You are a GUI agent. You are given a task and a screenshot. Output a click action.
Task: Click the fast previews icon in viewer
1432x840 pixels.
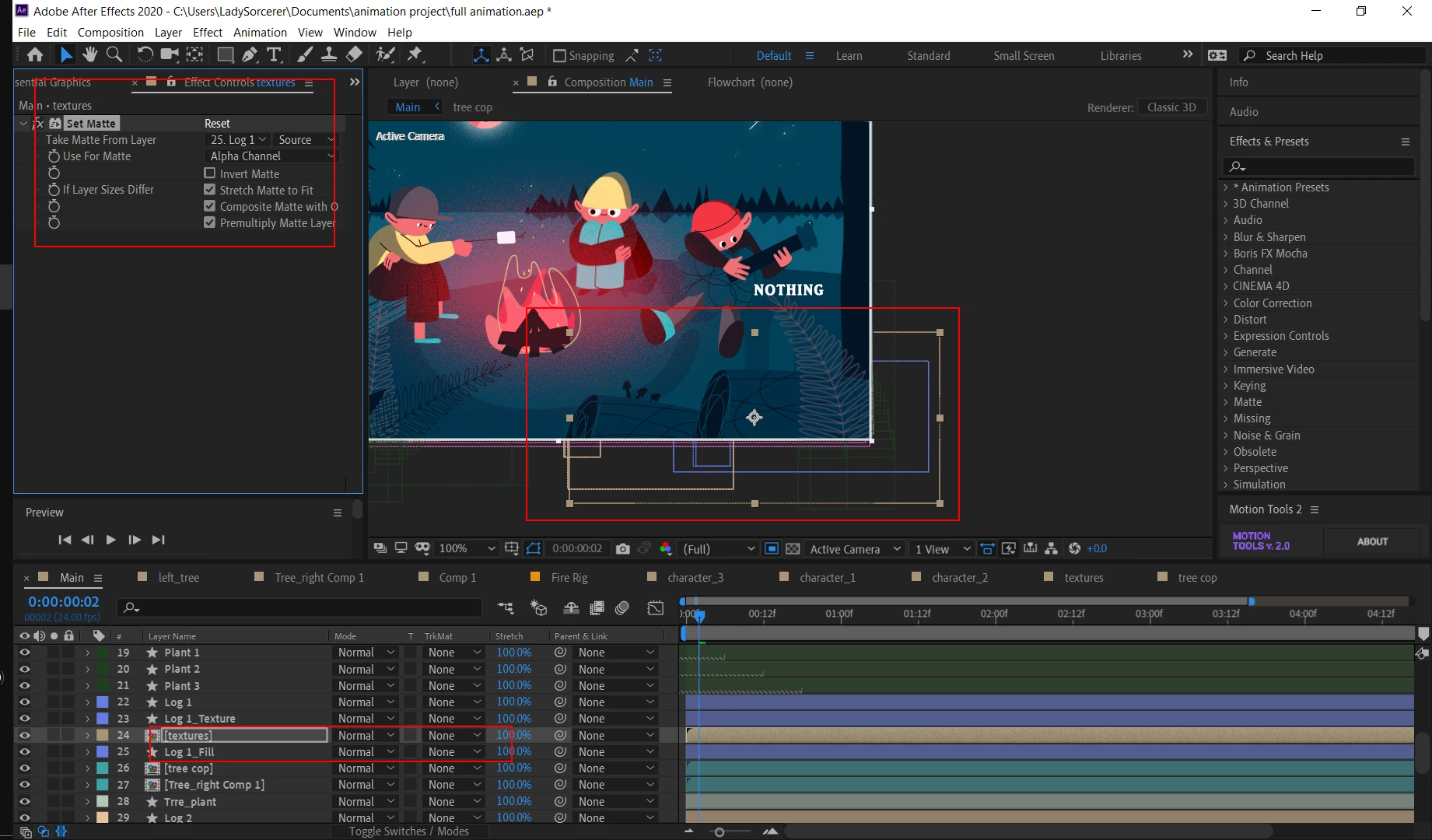pyautogui.click(x=1008, y=548)
